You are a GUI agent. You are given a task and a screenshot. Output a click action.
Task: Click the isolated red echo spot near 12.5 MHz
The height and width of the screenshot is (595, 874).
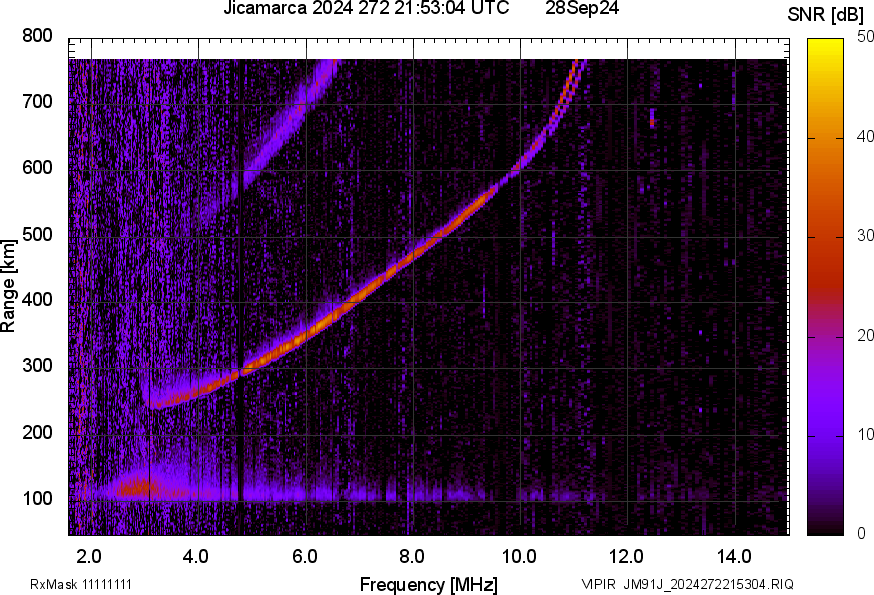click(x=652, y=119)
